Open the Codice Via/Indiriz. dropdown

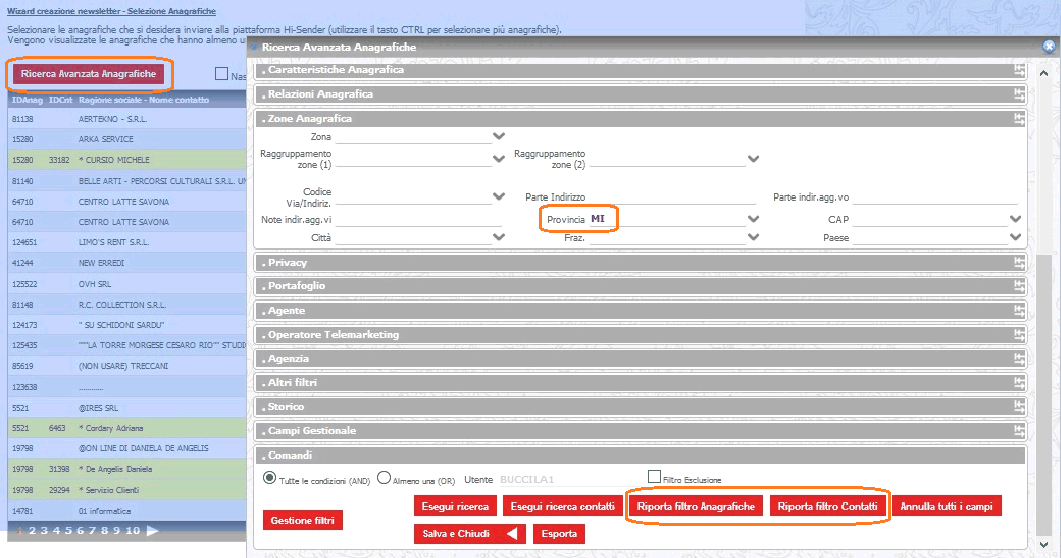point(499,196)
